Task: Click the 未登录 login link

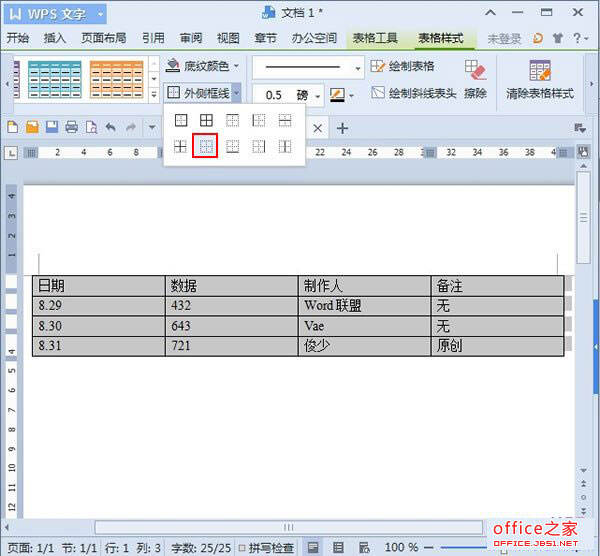Action: (x=504, y=38)
